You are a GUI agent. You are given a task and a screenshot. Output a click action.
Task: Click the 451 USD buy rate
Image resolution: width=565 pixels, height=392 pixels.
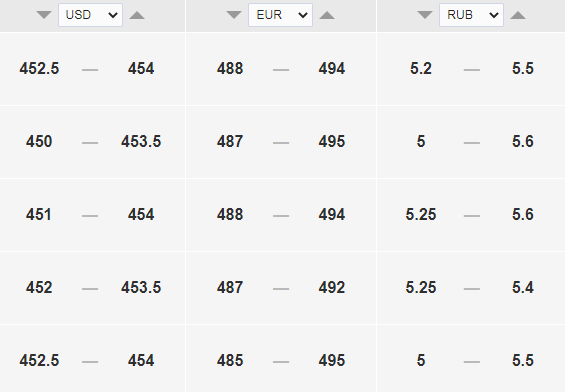pos(39,214)
